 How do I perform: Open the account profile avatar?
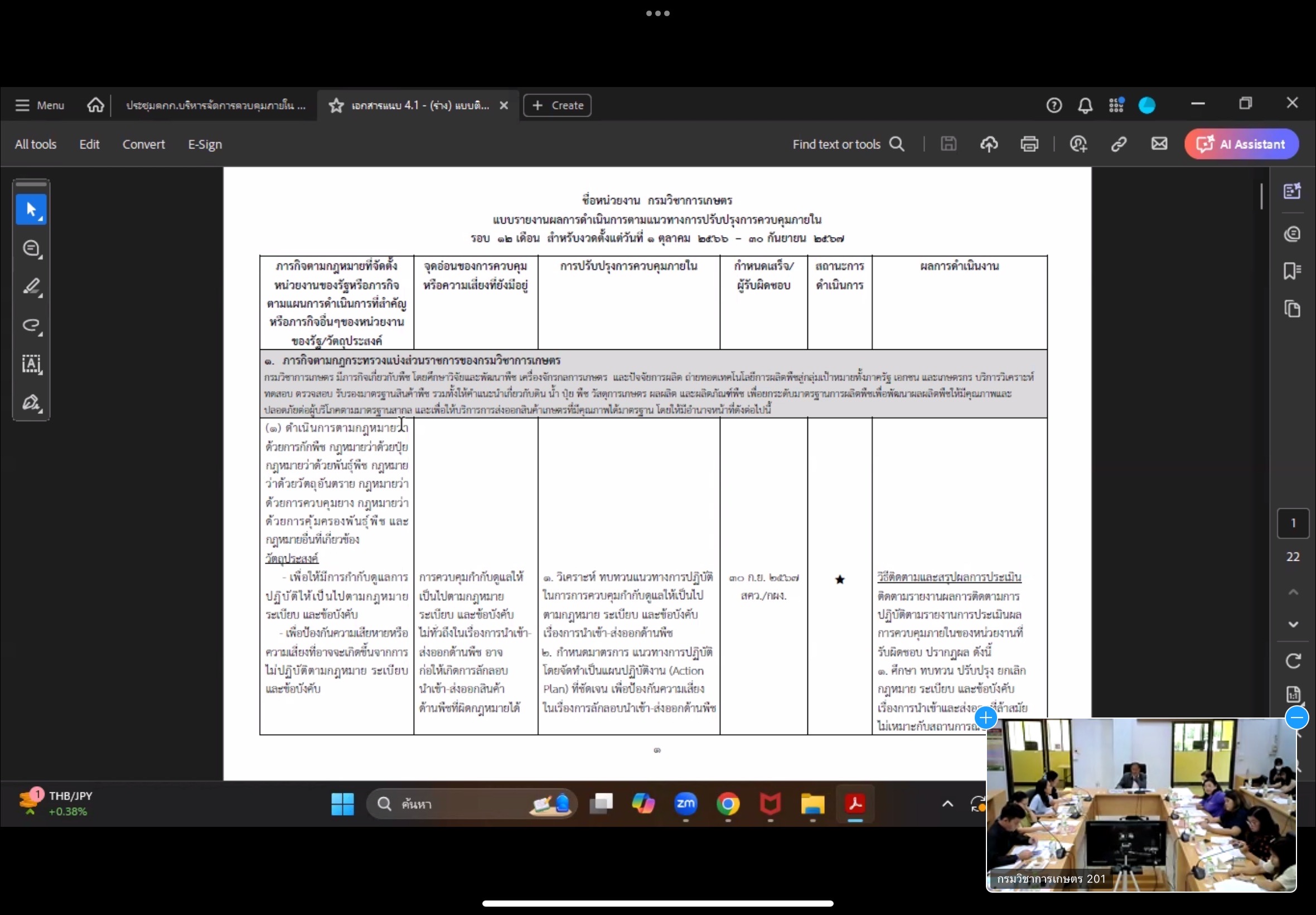pos(1146,105)
